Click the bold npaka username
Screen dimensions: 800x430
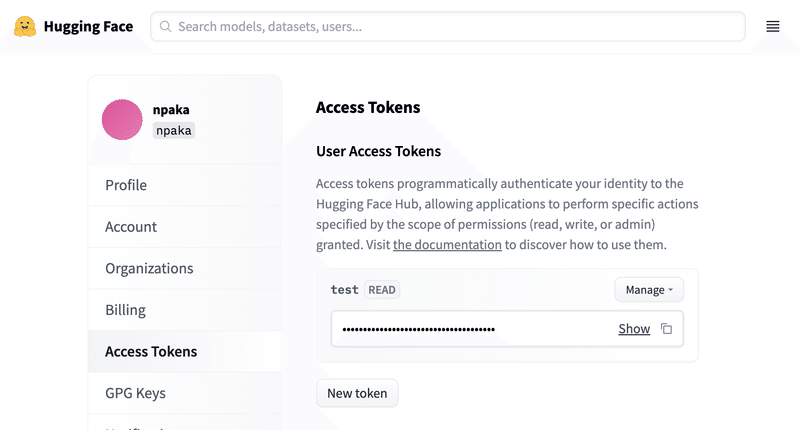coord(171,110)
